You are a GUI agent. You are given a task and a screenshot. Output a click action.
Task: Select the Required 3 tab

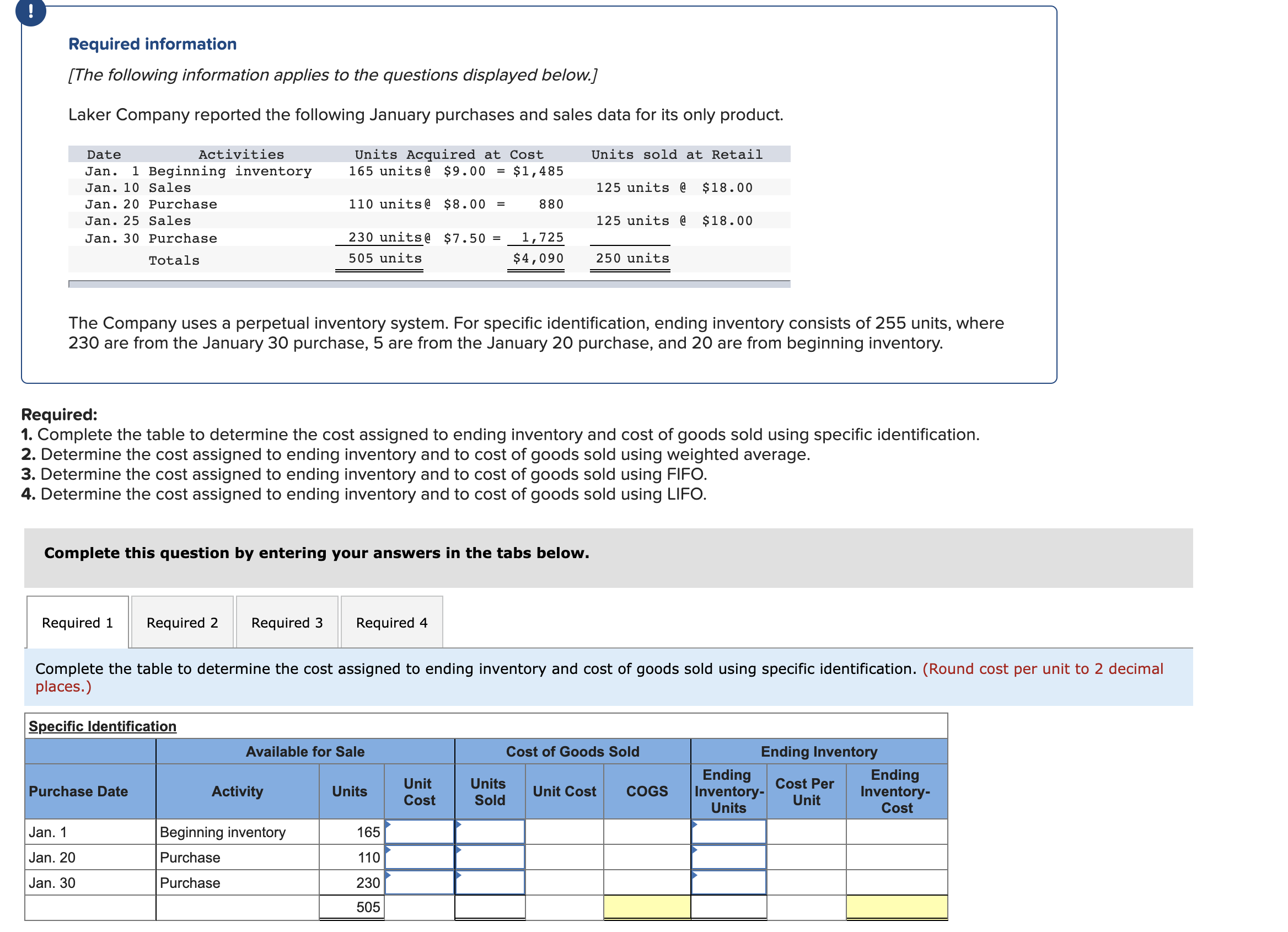(287, 623)
